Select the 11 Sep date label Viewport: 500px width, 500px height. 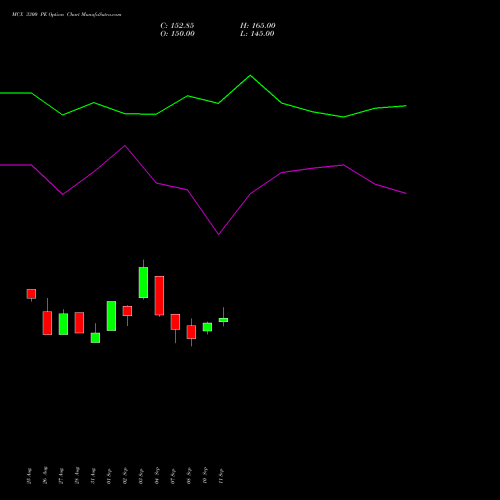(x=221, y=476)
